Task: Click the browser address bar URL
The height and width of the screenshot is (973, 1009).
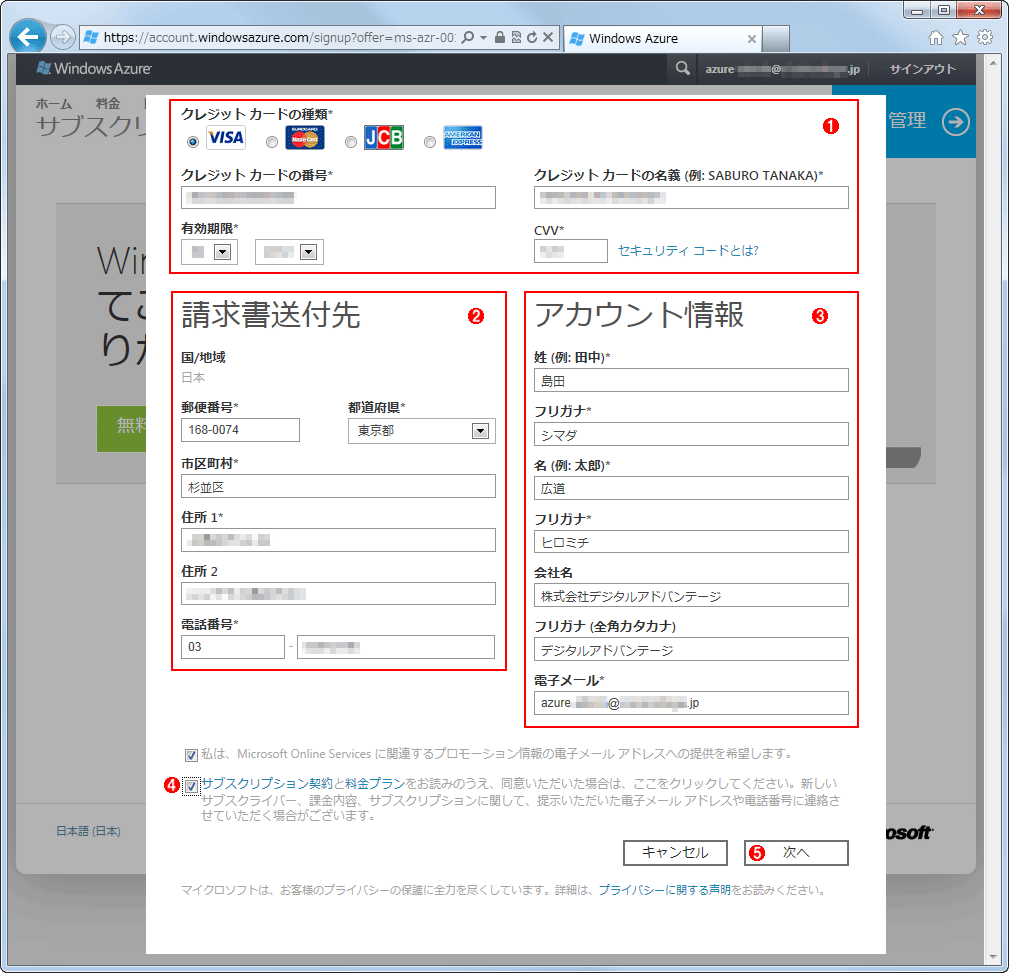Action: point(279,37)
